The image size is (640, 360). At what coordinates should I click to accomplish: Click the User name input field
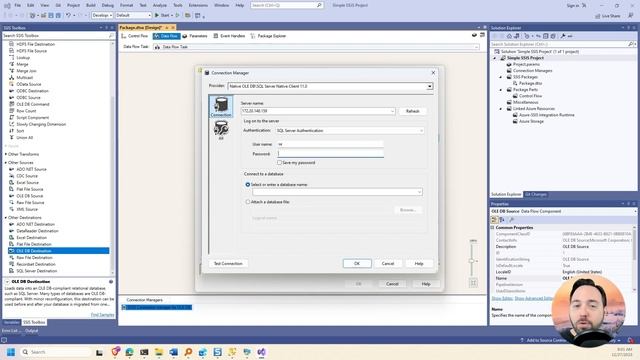coord(331,144)
